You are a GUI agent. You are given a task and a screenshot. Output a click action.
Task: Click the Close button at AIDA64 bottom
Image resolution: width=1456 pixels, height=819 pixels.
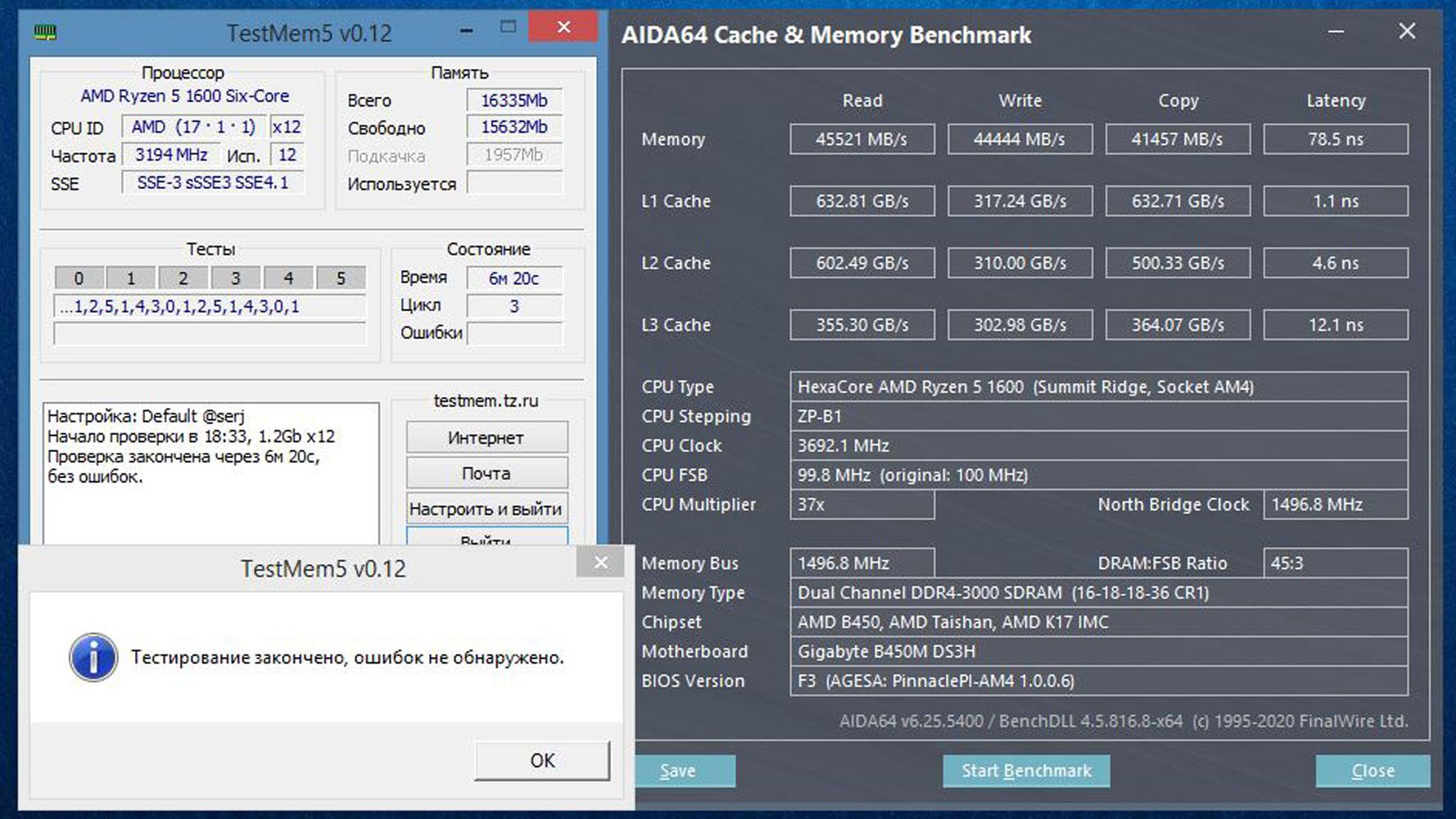pos(1372,771)
